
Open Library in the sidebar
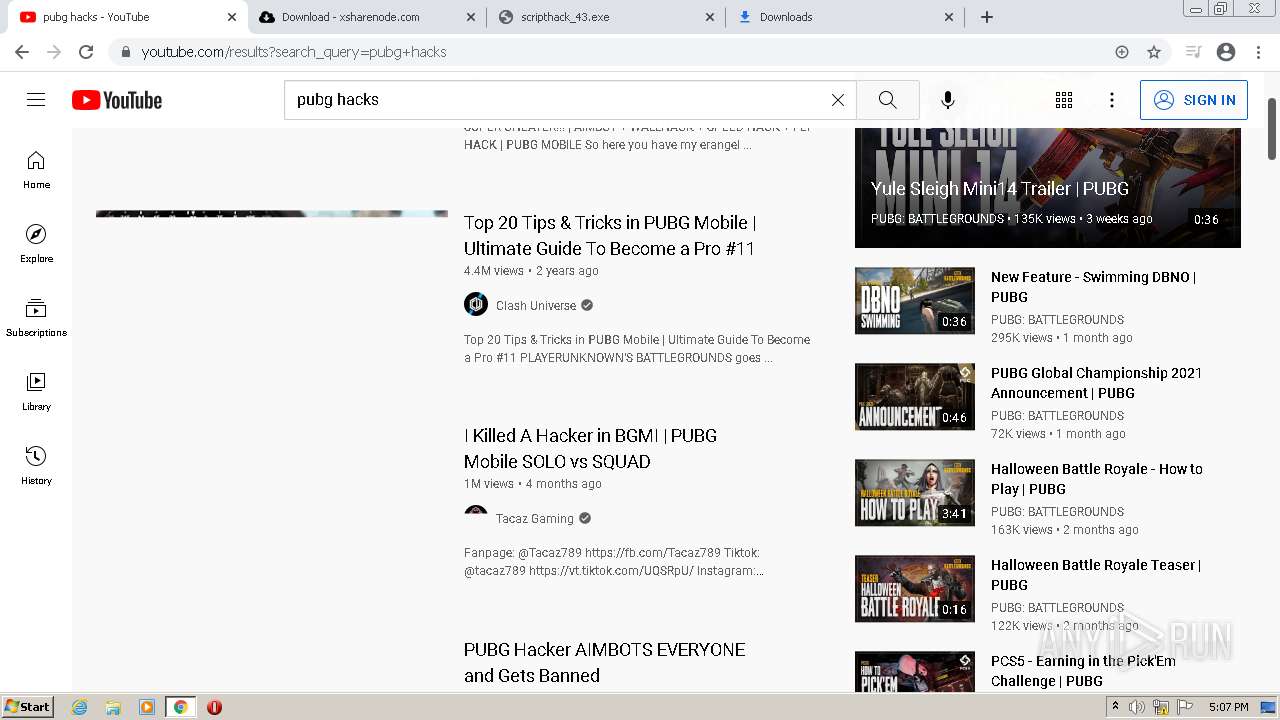[36, 392]
